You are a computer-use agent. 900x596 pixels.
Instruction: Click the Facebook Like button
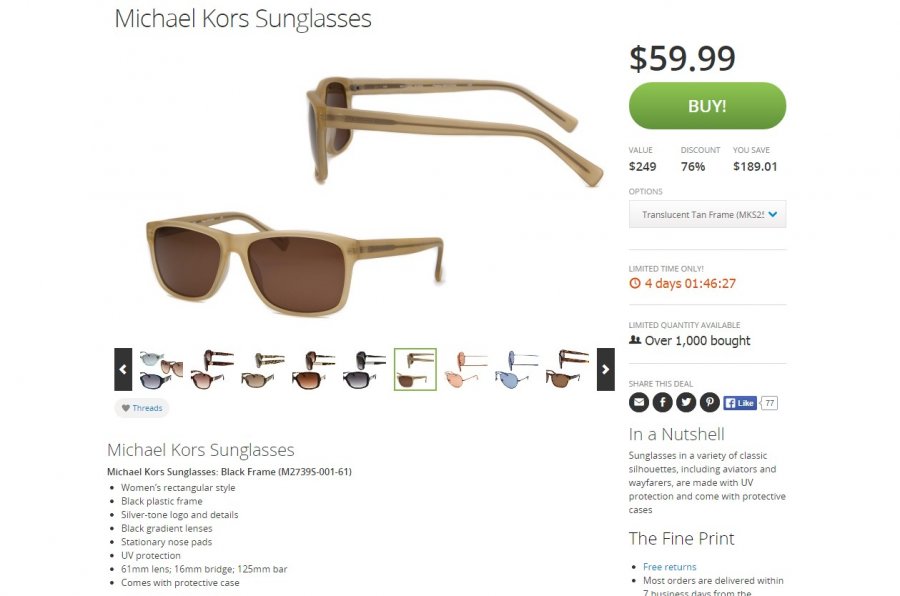click(x=739, y=403)
